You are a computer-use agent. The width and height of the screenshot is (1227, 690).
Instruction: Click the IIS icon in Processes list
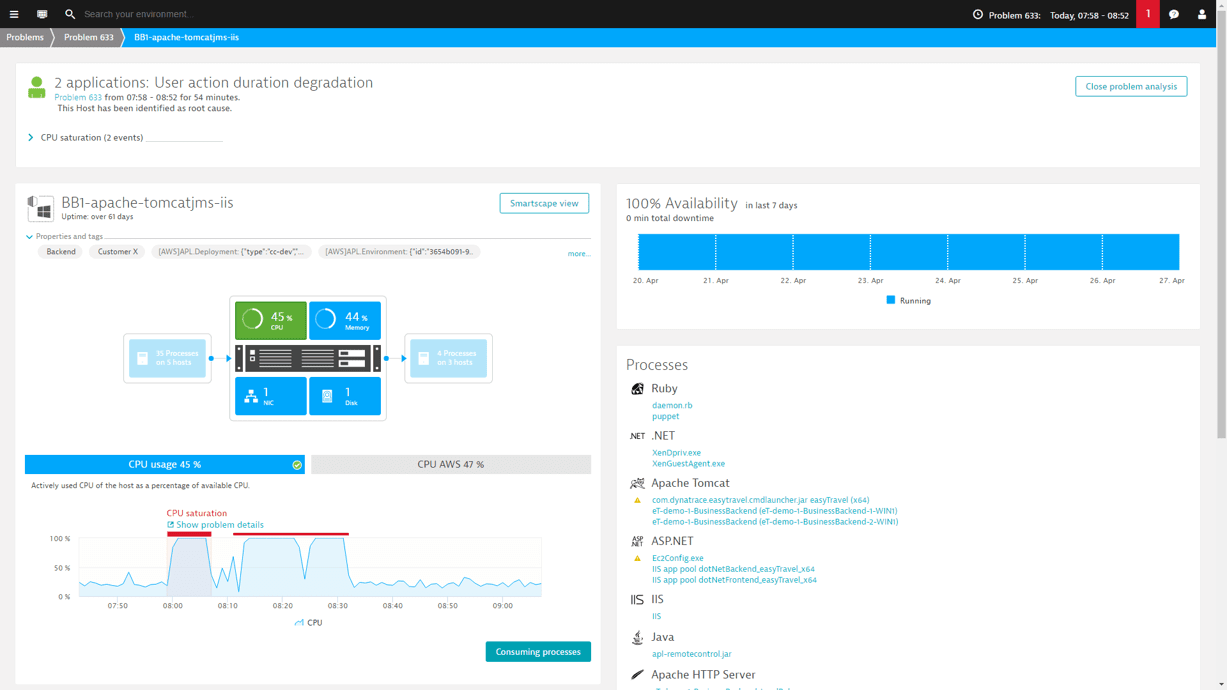637,599
